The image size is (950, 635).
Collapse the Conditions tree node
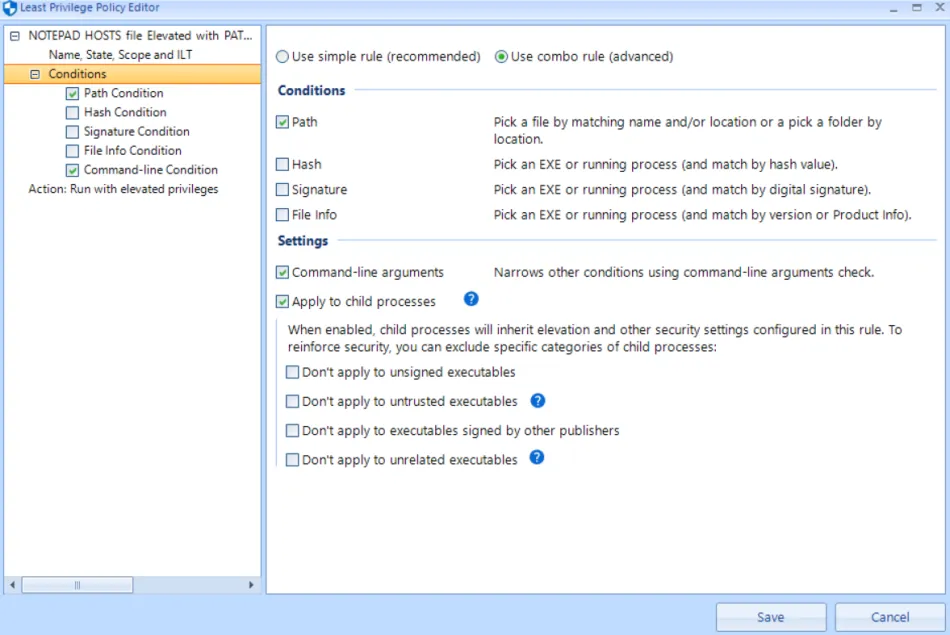pos(35,74)
